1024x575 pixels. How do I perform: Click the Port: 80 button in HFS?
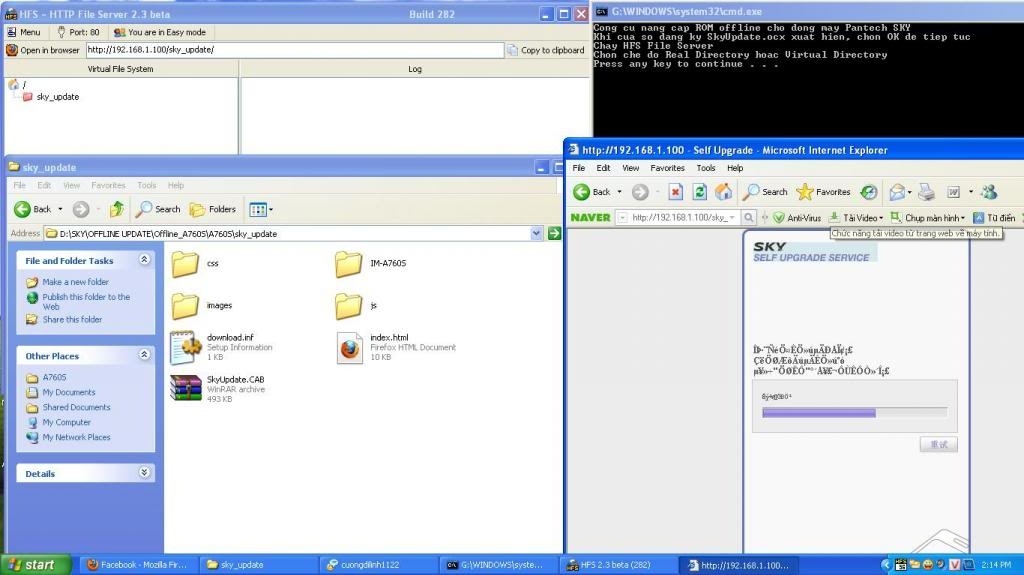click(78, 32)
